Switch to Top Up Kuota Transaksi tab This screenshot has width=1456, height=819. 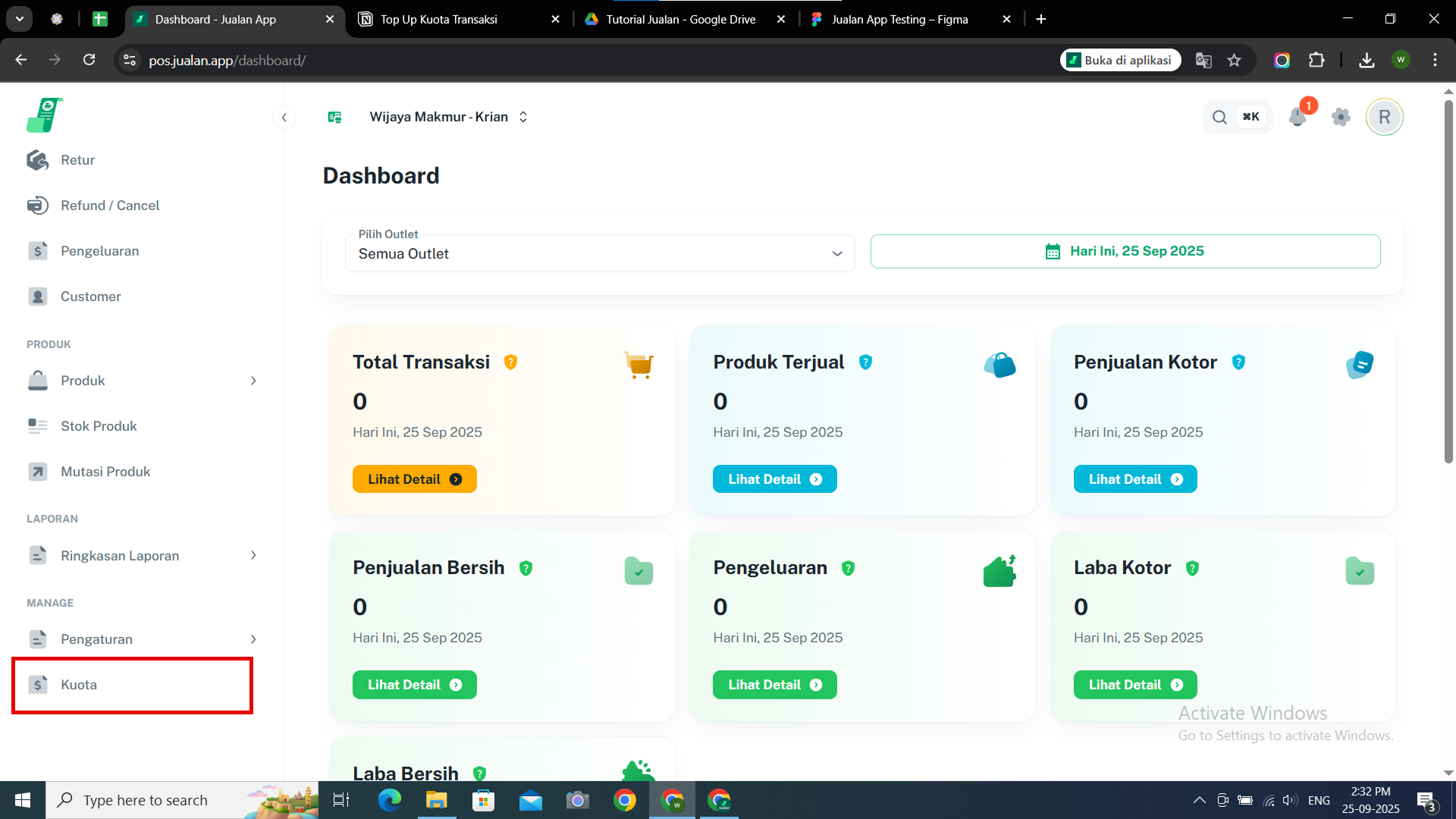pos(438,20)
